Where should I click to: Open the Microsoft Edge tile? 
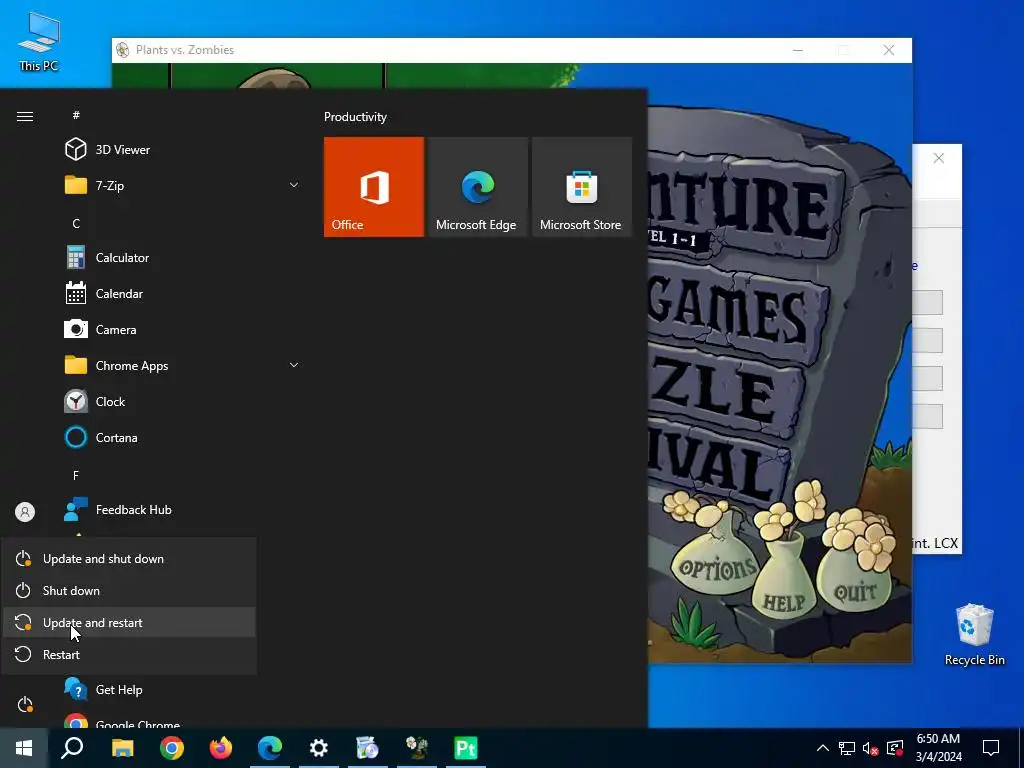pyautogui.click(x=477, y=187)
